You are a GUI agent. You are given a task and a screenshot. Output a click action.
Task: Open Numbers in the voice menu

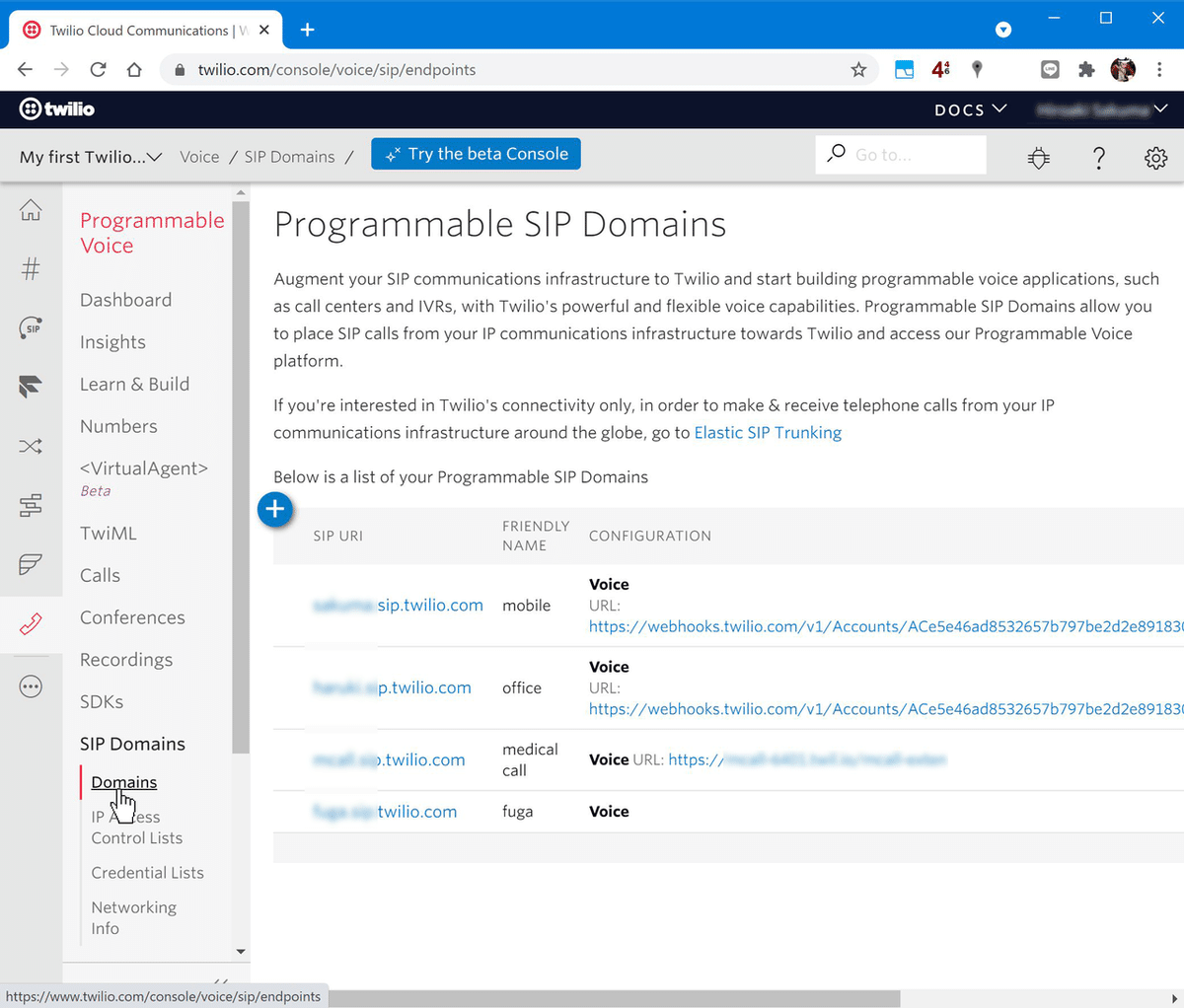coord(118,426)
